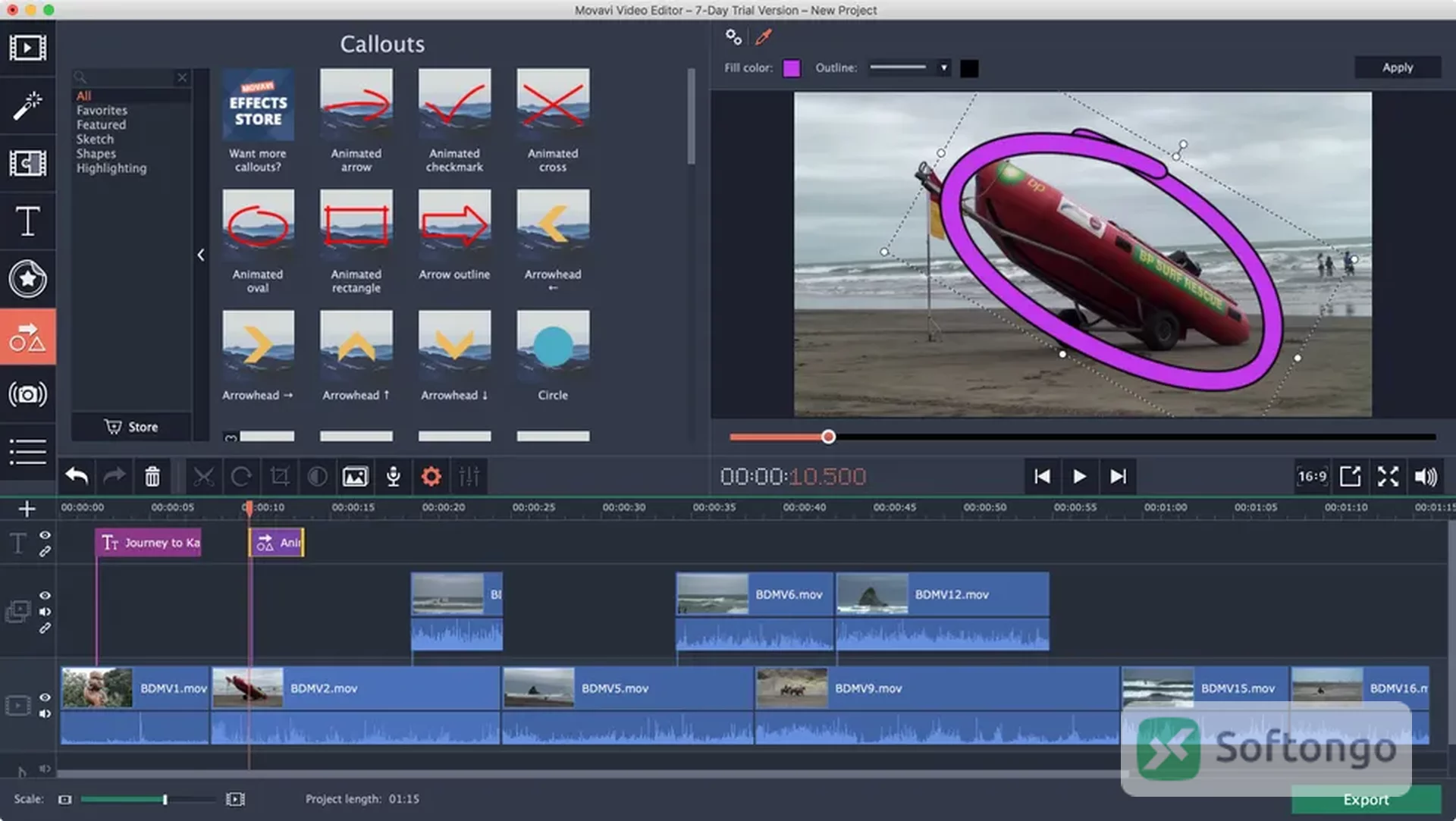Click the Apply button
Image resolution: width=1456 pixels, height=821 pixels.
(x=1397, y=67)
